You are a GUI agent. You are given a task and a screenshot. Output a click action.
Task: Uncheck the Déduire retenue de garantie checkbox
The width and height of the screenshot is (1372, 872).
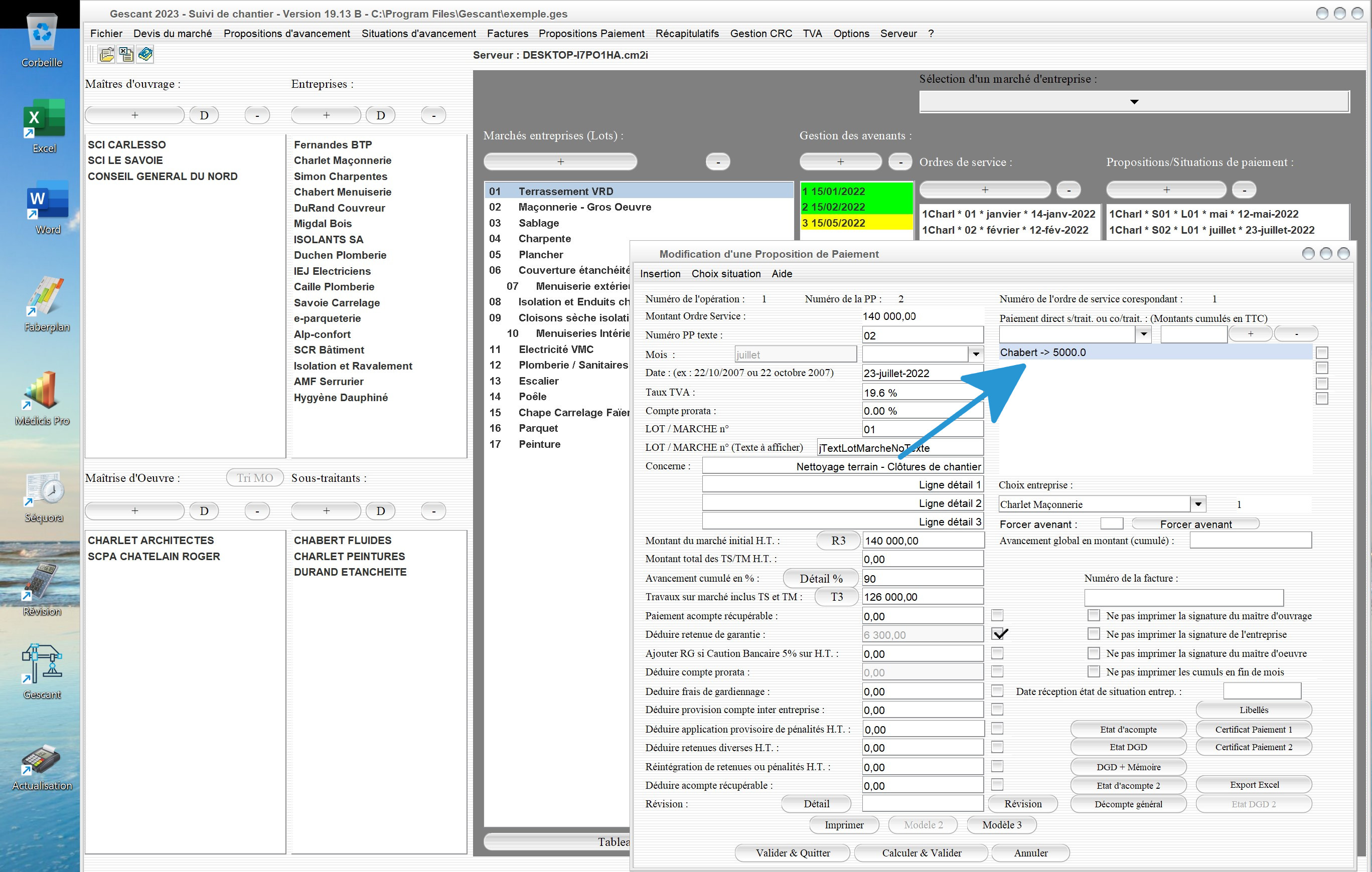tap(998, 634)
